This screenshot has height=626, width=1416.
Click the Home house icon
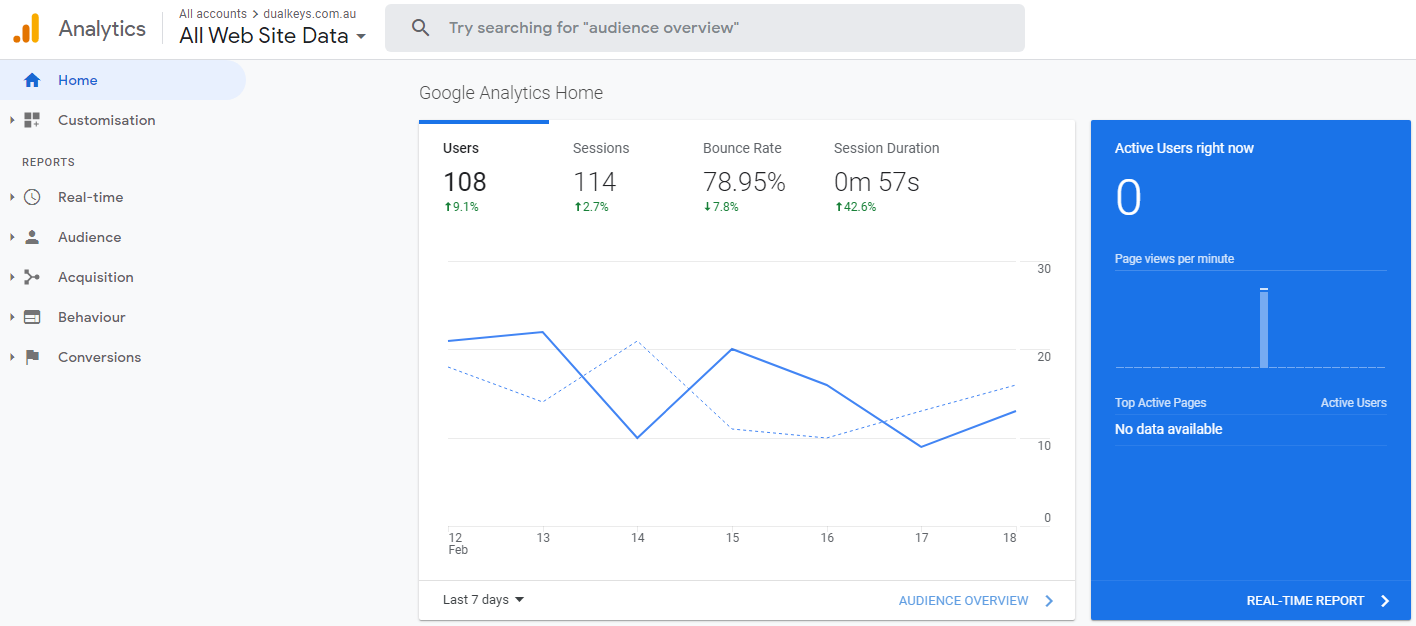pyautogui.click(x=32, y=80)
